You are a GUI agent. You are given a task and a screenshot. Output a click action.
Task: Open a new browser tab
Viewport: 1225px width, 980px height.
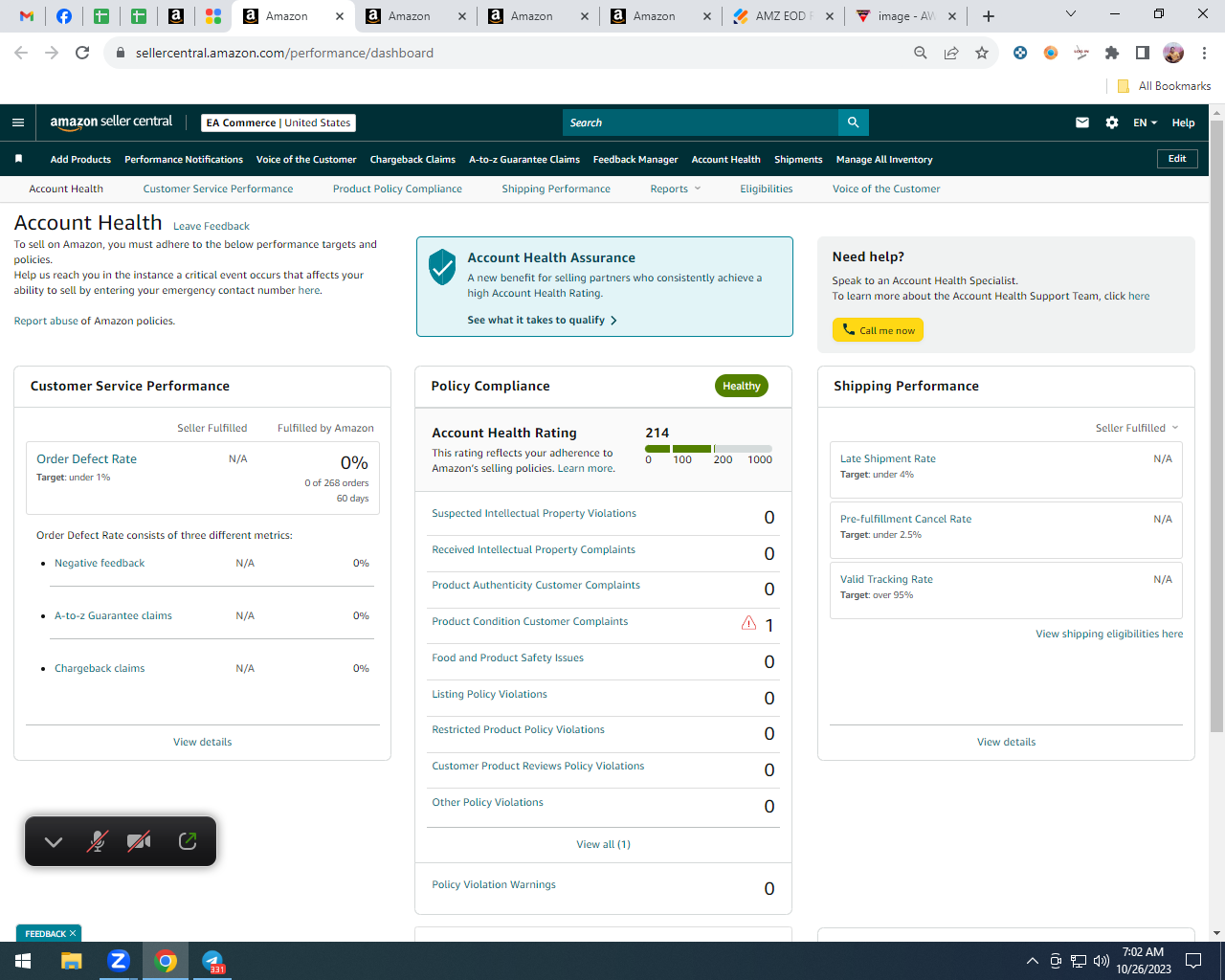[x=989, y=16]
